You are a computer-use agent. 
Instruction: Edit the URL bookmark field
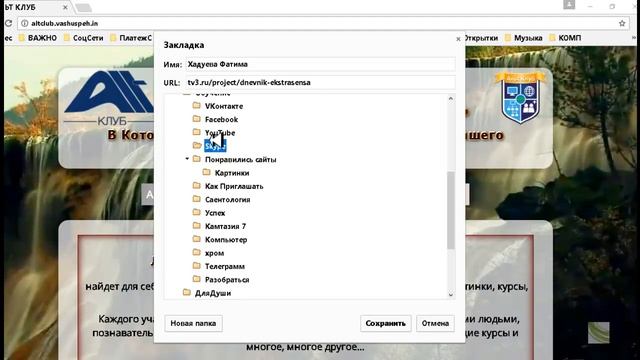(320, 82)
